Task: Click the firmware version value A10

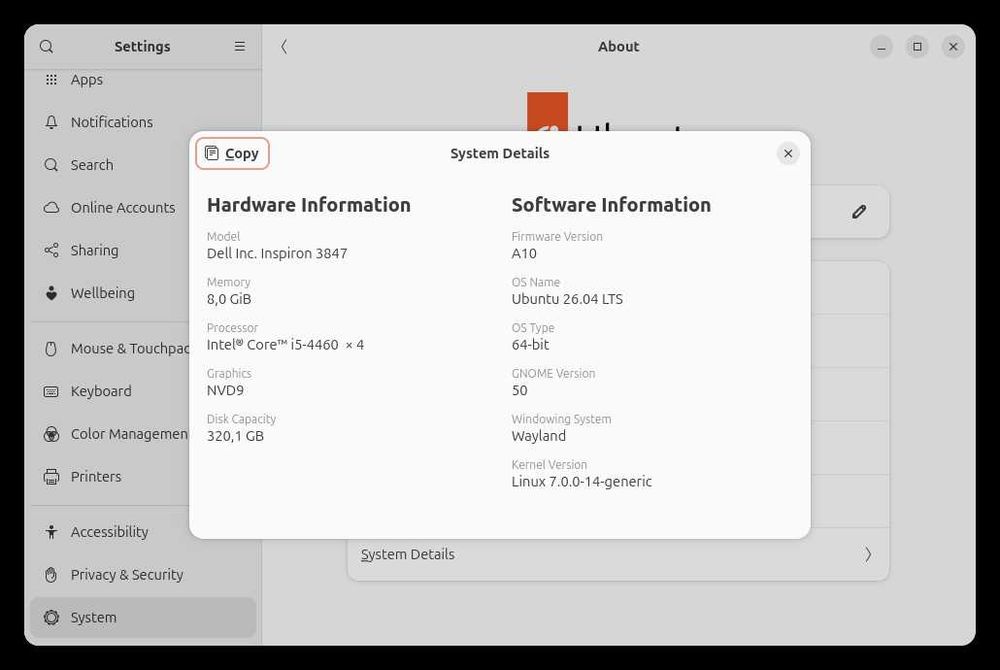Action: [x=524, y=254]
